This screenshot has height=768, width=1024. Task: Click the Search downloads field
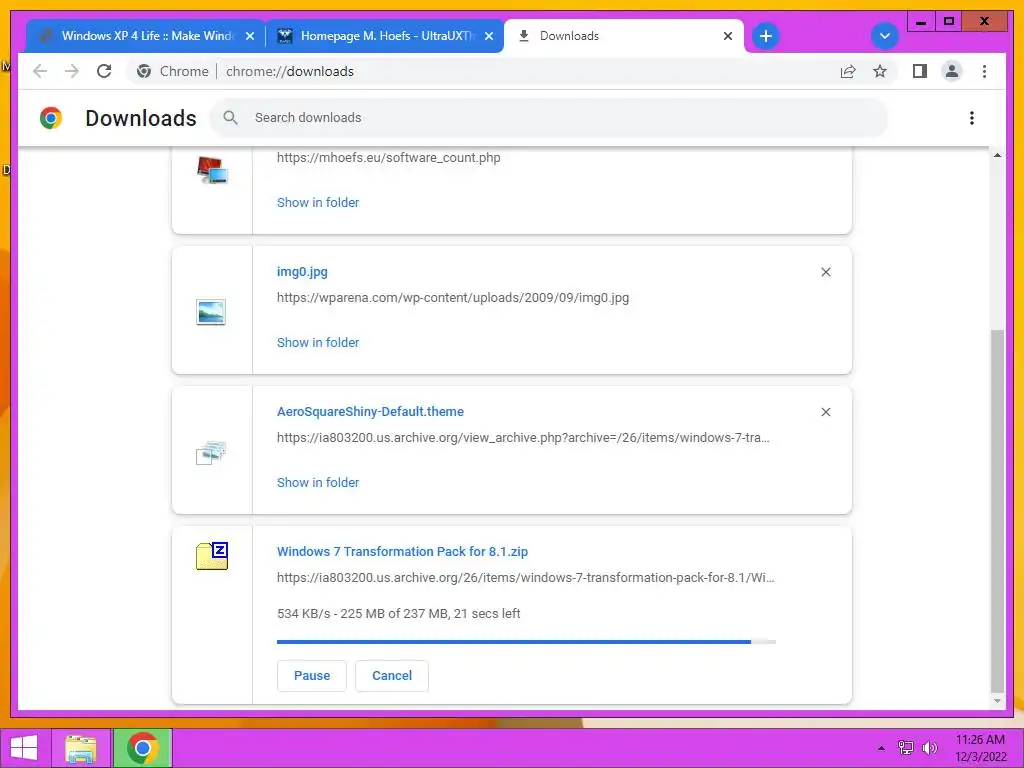549,118
